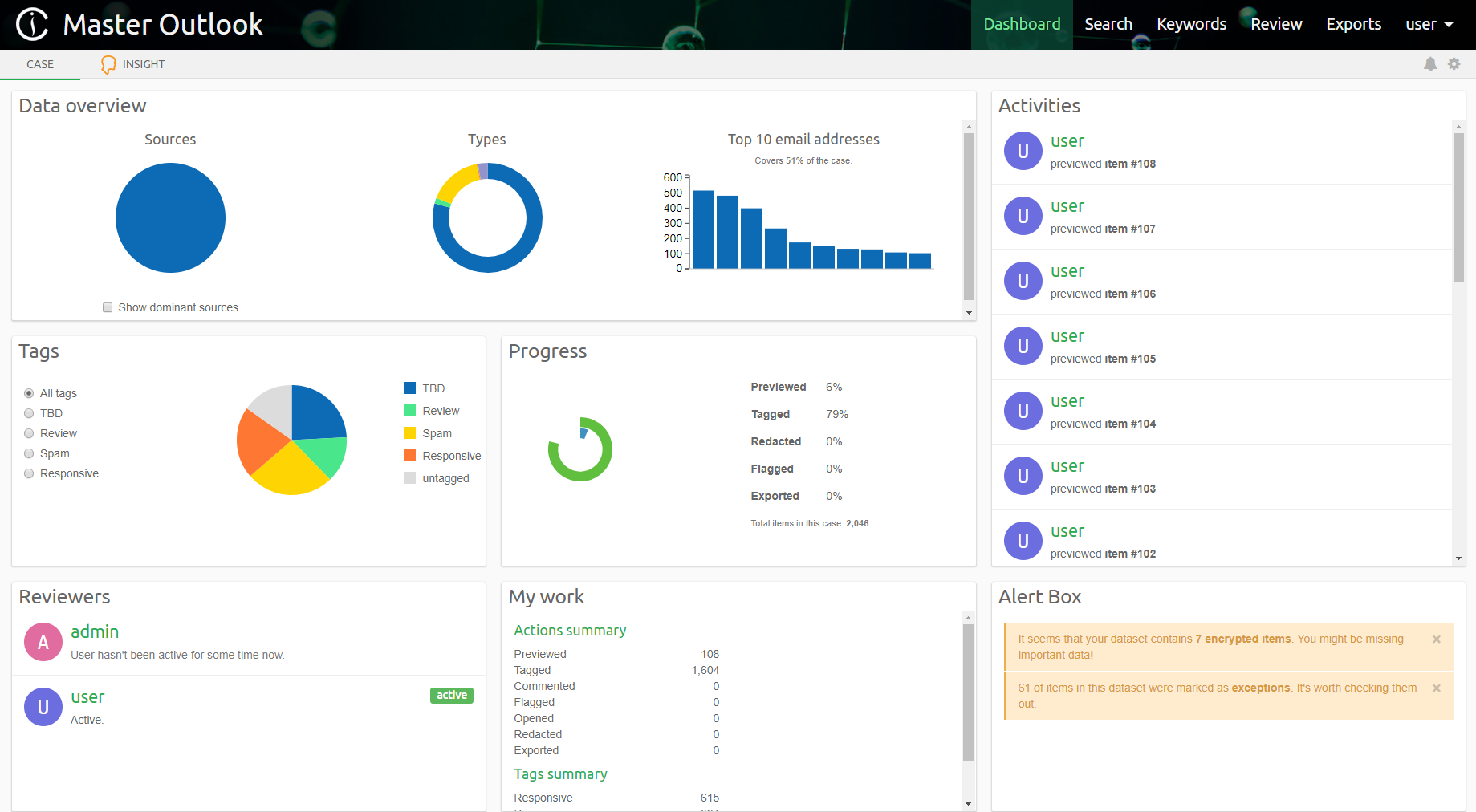Click the TBD blue legend swatch
Image resolution: width=1476 pixels, height=812 pixels.
(x=409, y=388)
